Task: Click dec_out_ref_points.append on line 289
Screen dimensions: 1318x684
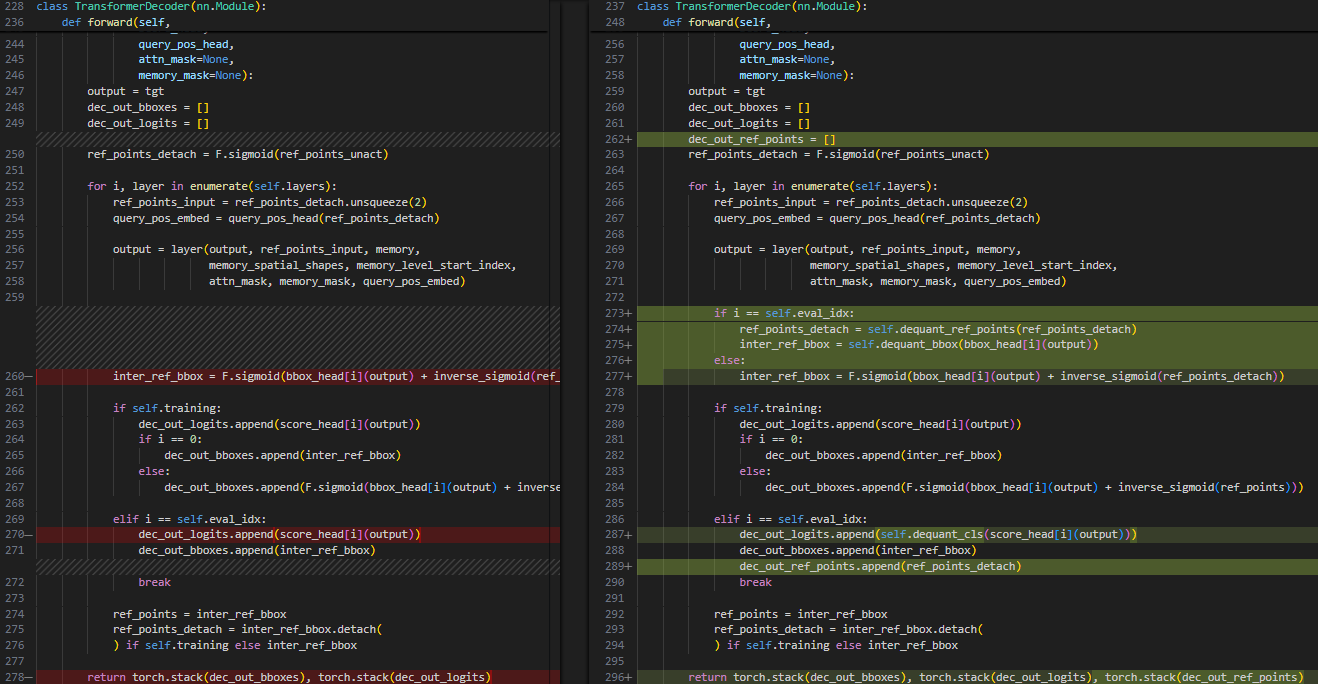Action: pyautogui.click(x=820, y=566)
